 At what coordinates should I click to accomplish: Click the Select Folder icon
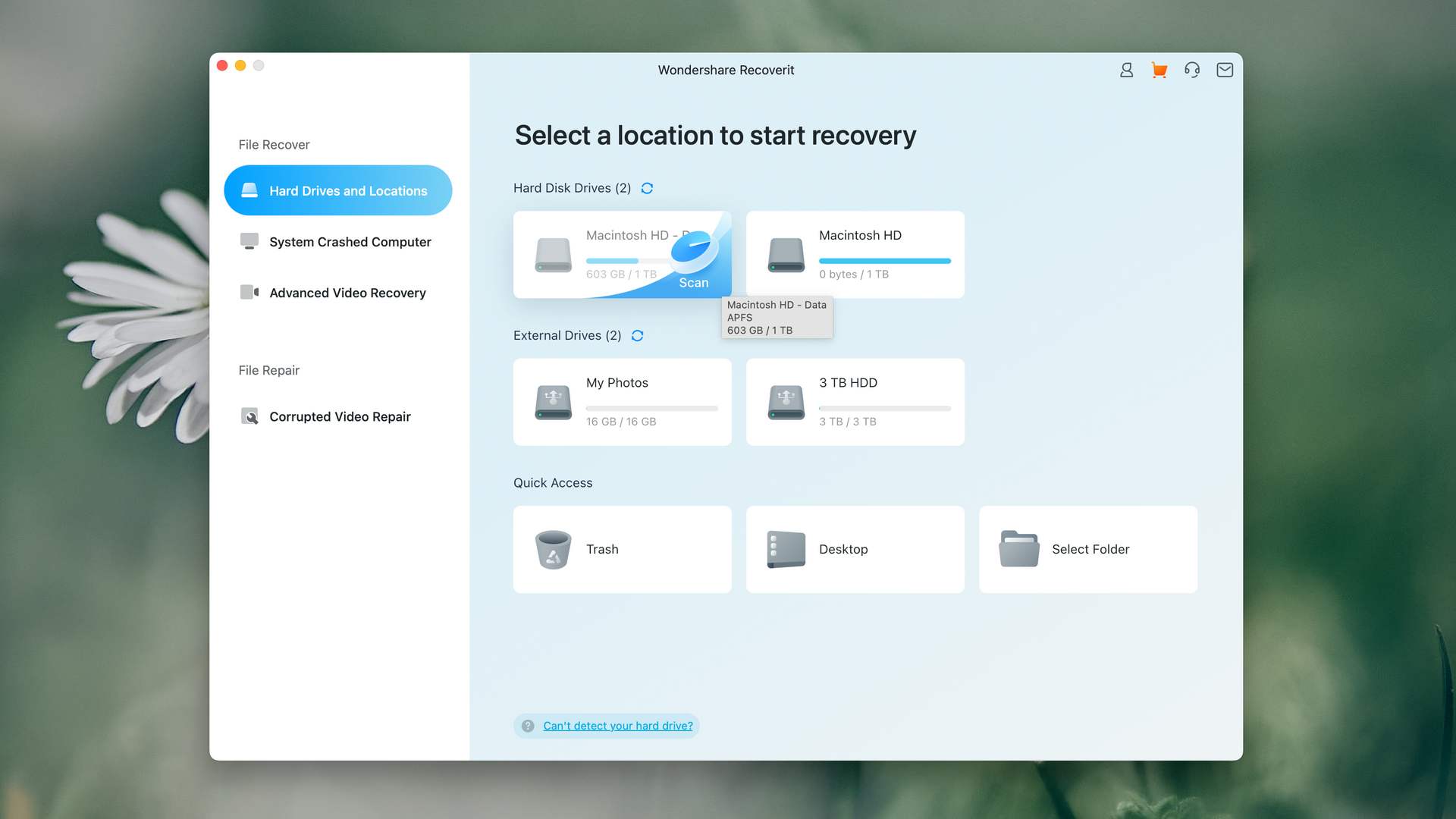click(x=1018, y=549)
